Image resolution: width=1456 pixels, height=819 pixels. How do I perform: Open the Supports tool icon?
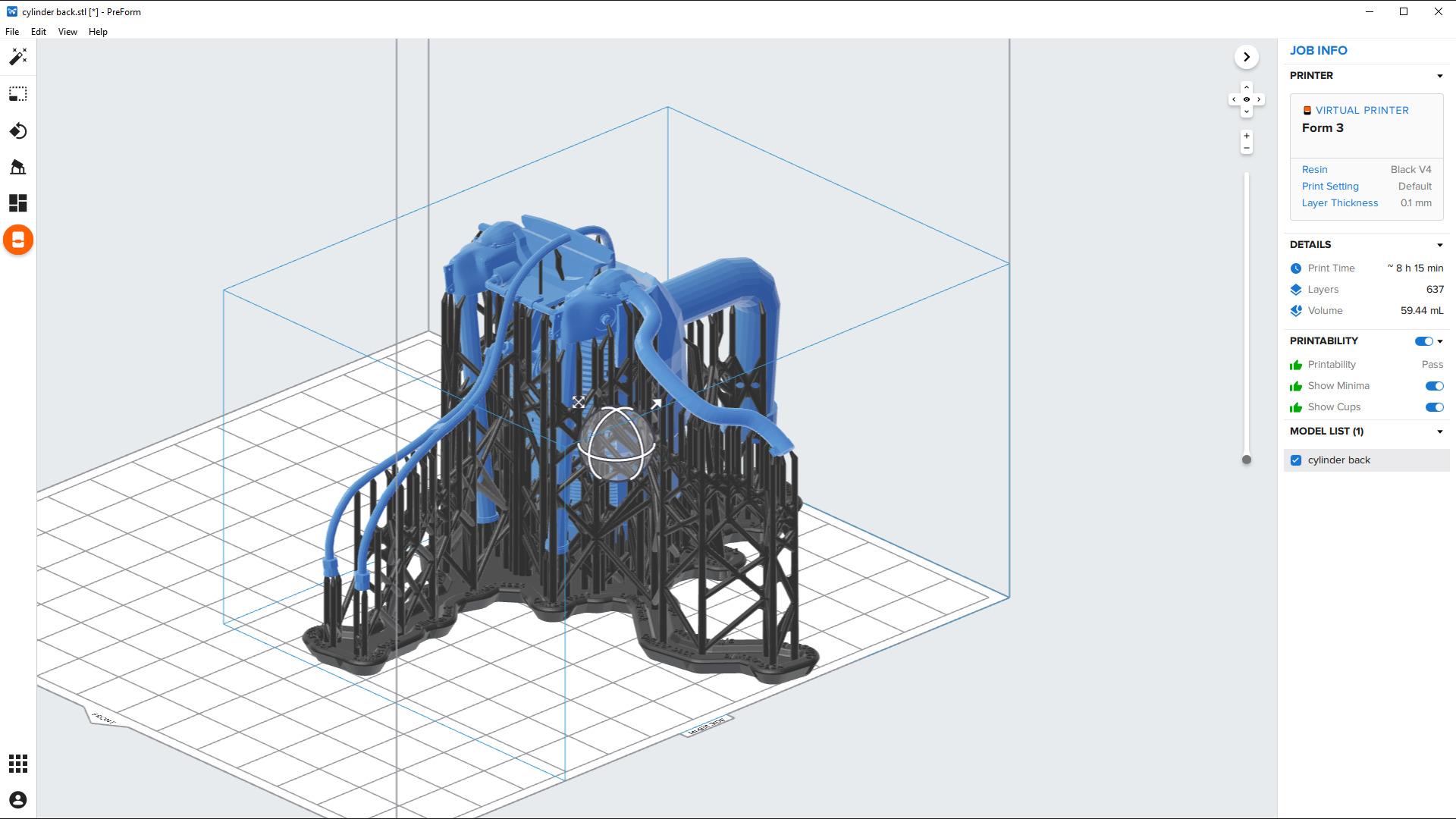[x=18, y=167]
